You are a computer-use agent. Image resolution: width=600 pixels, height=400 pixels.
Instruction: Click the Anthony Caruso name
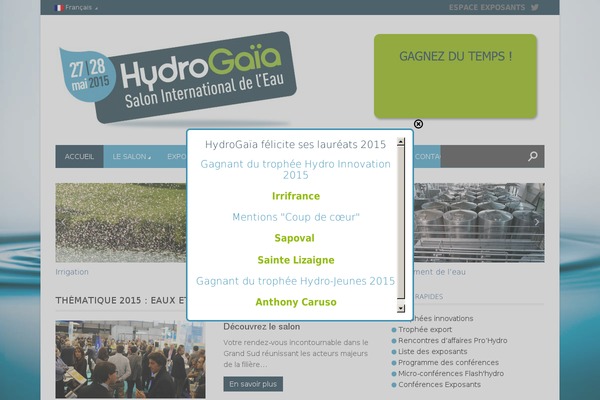296,302
